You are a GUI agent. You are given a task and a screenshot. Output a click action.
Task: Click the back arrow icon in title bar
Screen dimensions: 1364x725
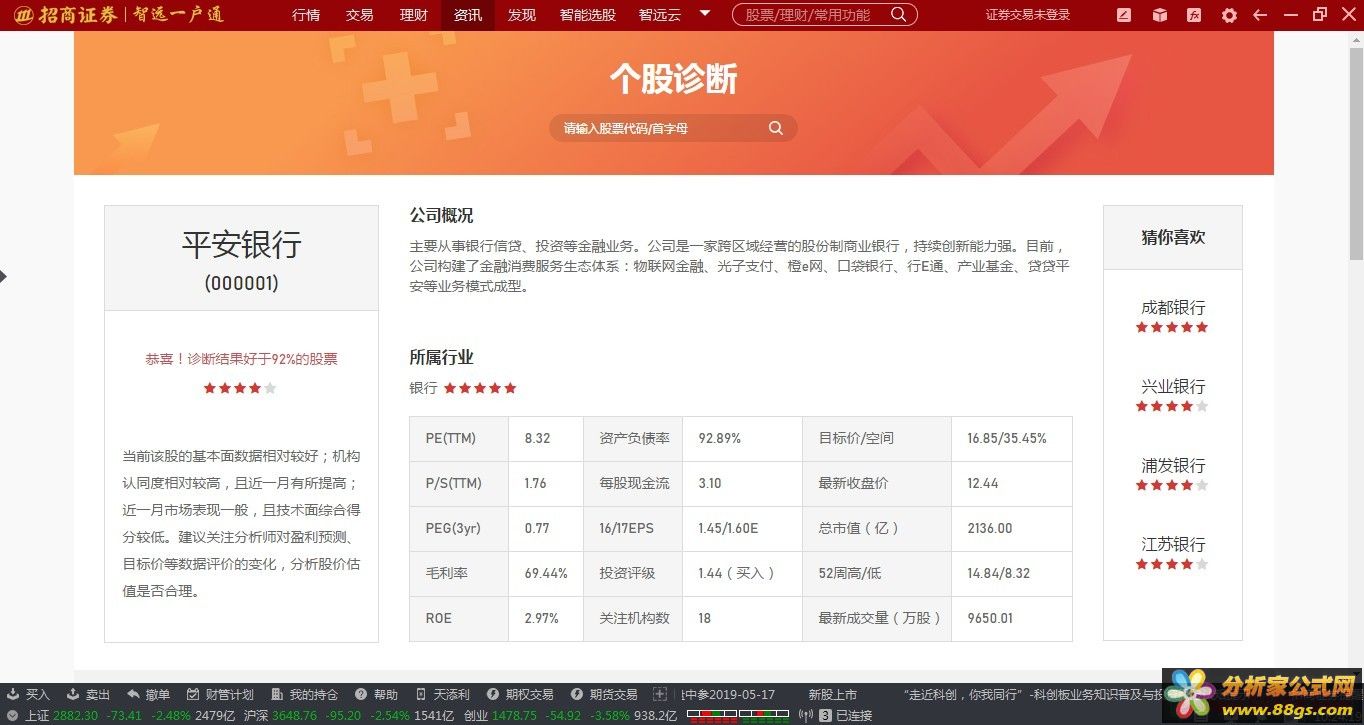(x=1260, y=15)
